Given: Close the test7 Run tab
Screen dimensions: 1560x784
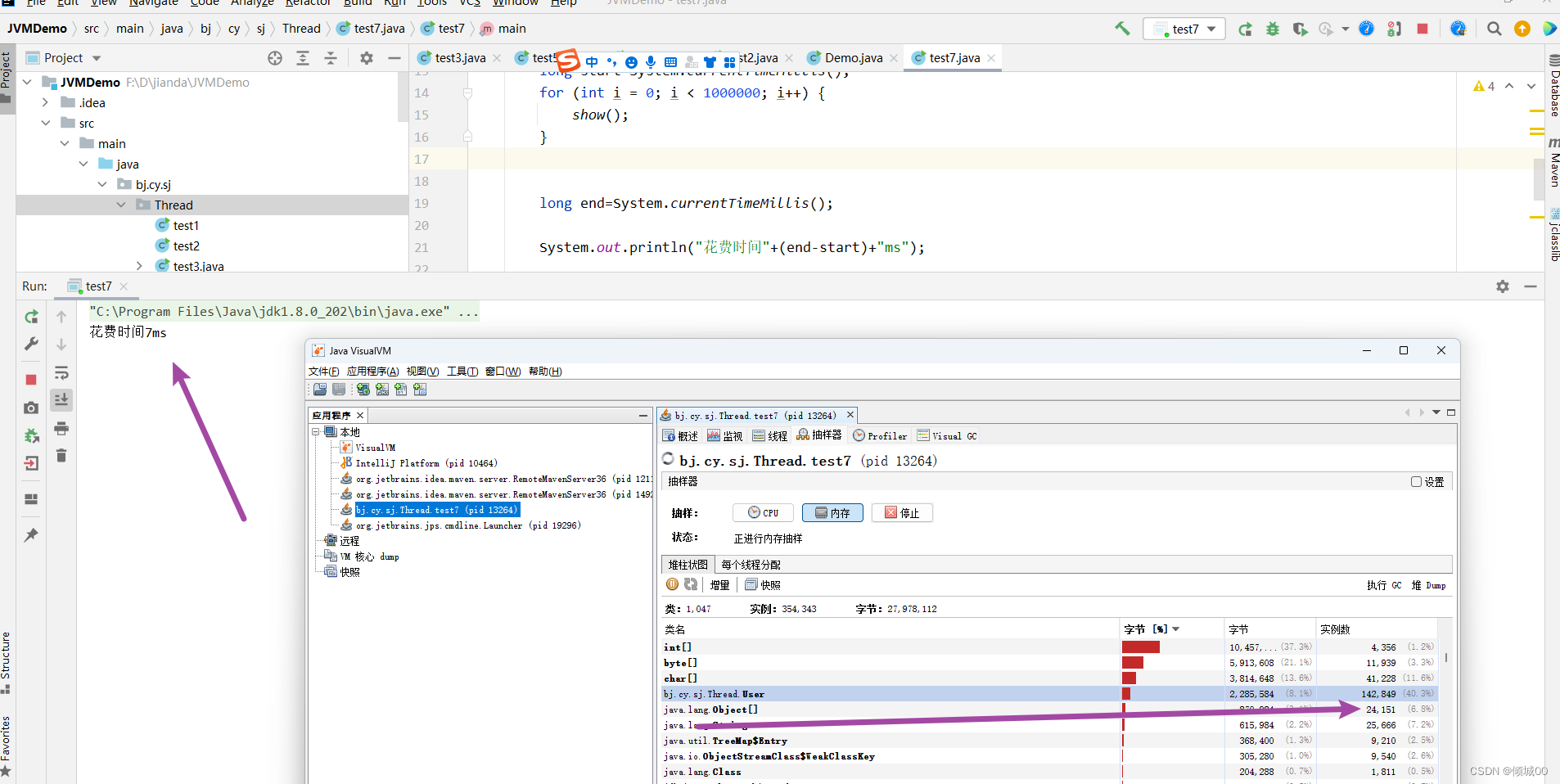Looking at the screenshot, I should [124, 286].
